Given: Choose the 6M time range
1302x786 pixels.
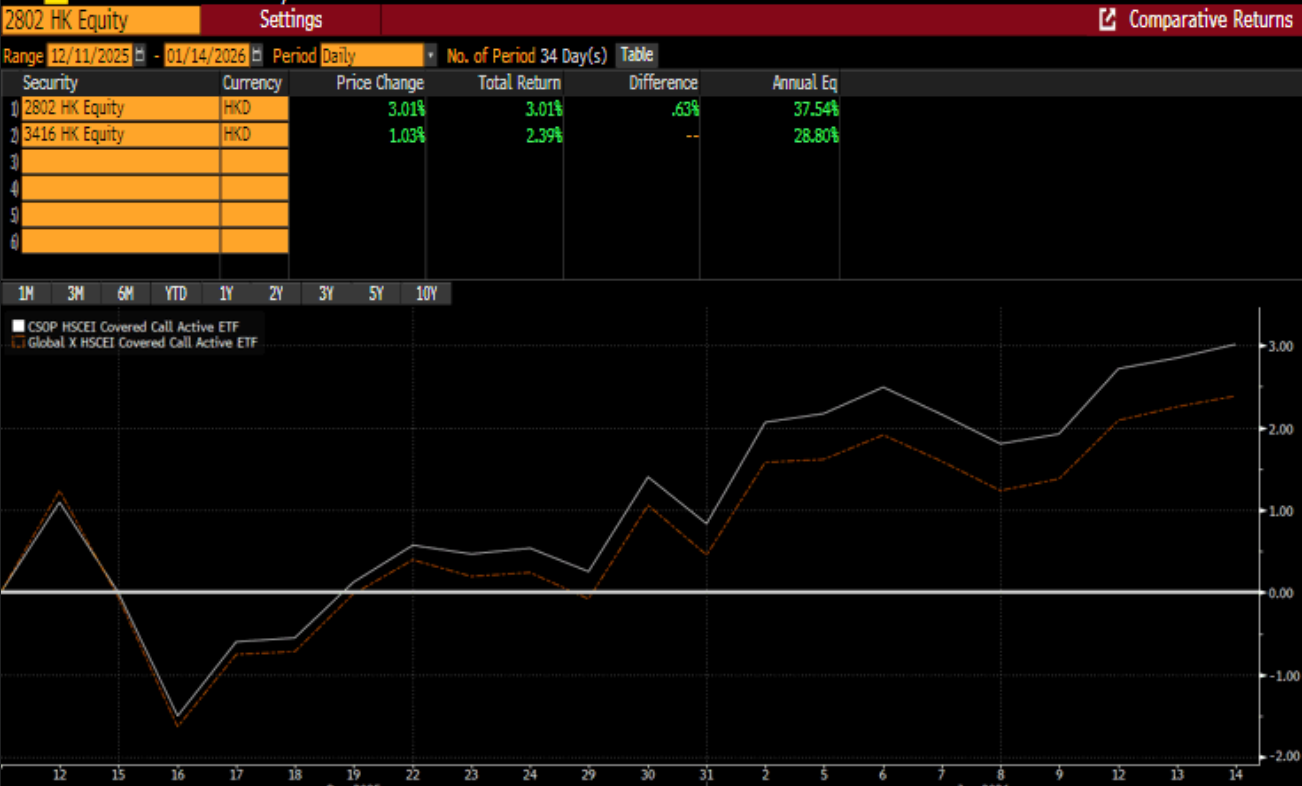Looking at the screenshot, I should click(126, 294).
